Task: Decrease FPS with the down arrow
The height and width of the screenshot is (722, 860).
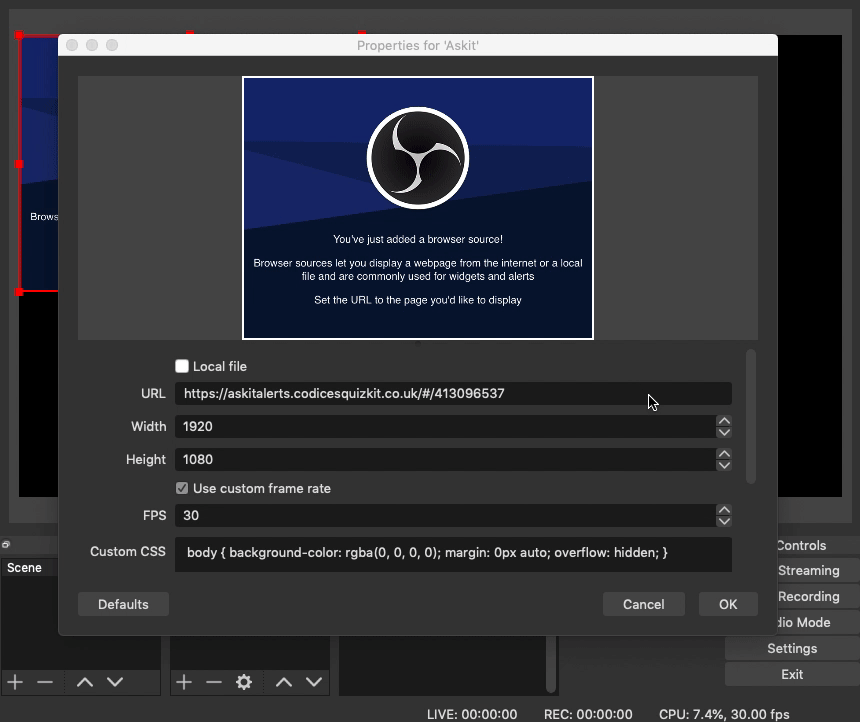Action: coord(724,521)
